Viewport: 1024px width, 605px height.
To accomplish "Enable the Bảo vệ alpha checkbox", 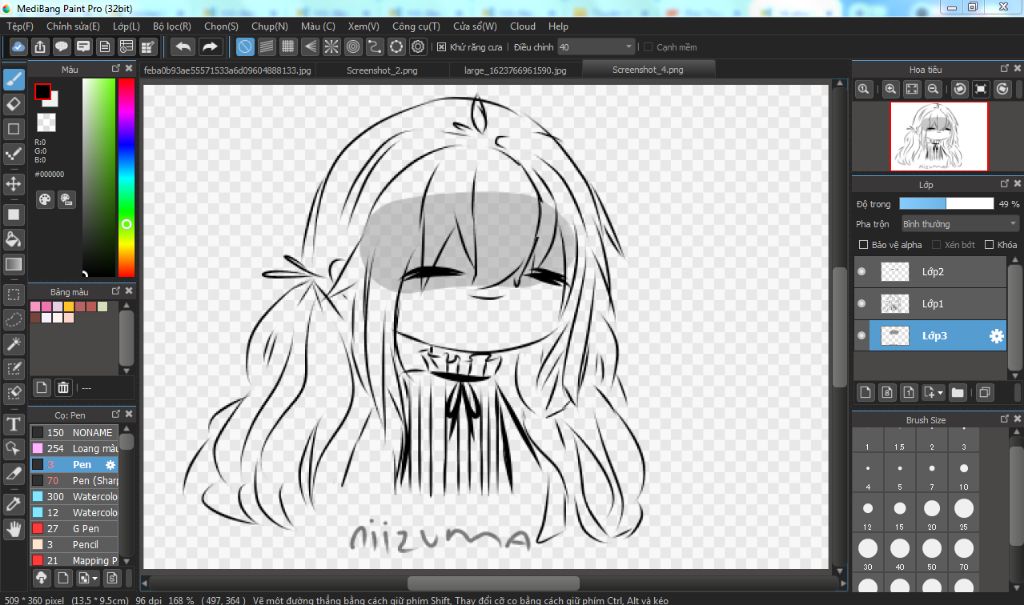I will click(x=863, y=244).
